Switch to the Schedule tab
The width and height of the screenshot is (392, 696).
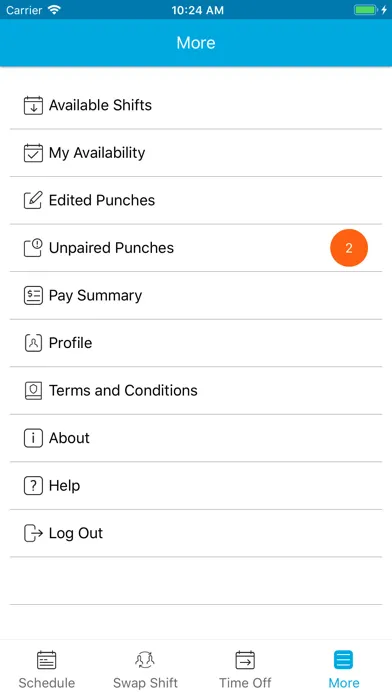point(47,669)
